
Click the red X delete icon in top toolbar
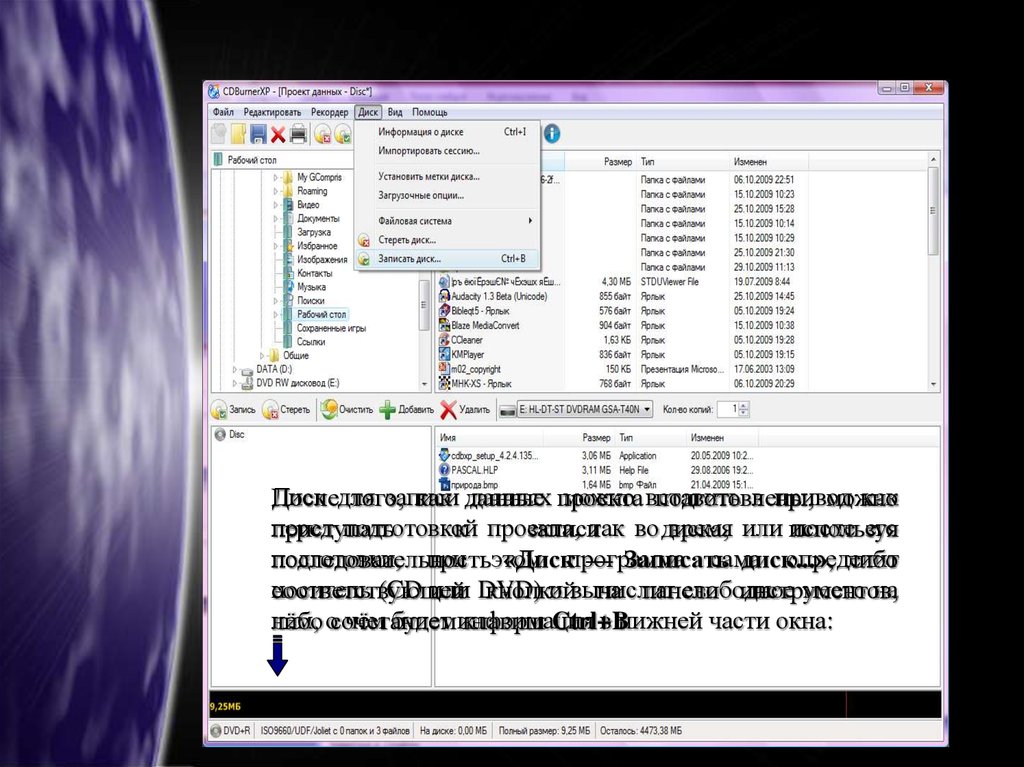coord(276,133)
